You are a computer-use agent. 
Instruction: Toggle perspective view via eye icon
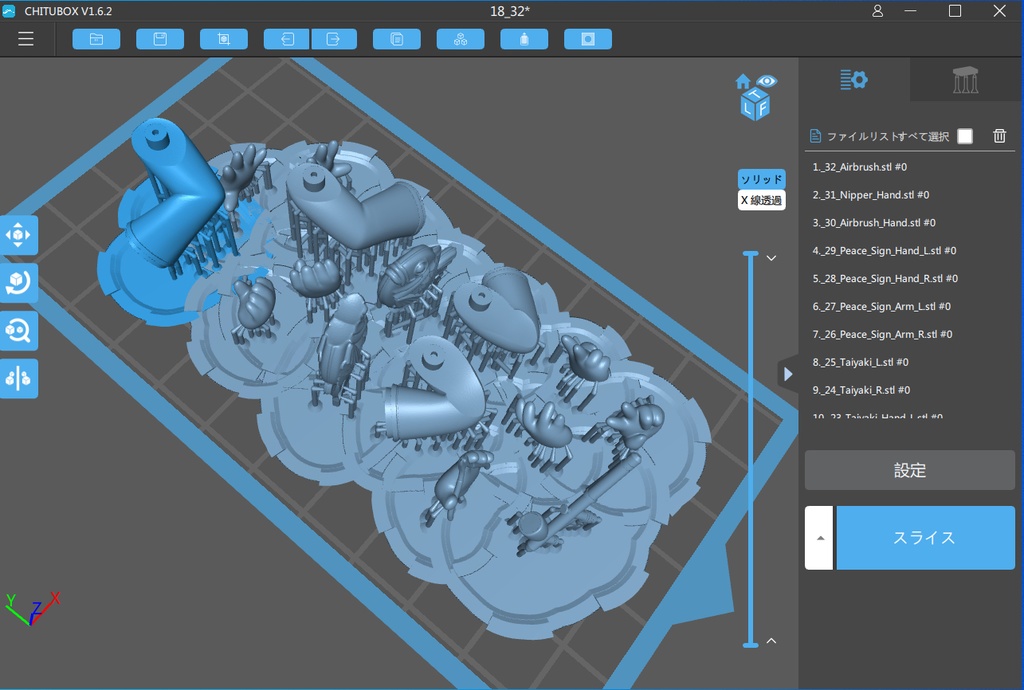767,81
